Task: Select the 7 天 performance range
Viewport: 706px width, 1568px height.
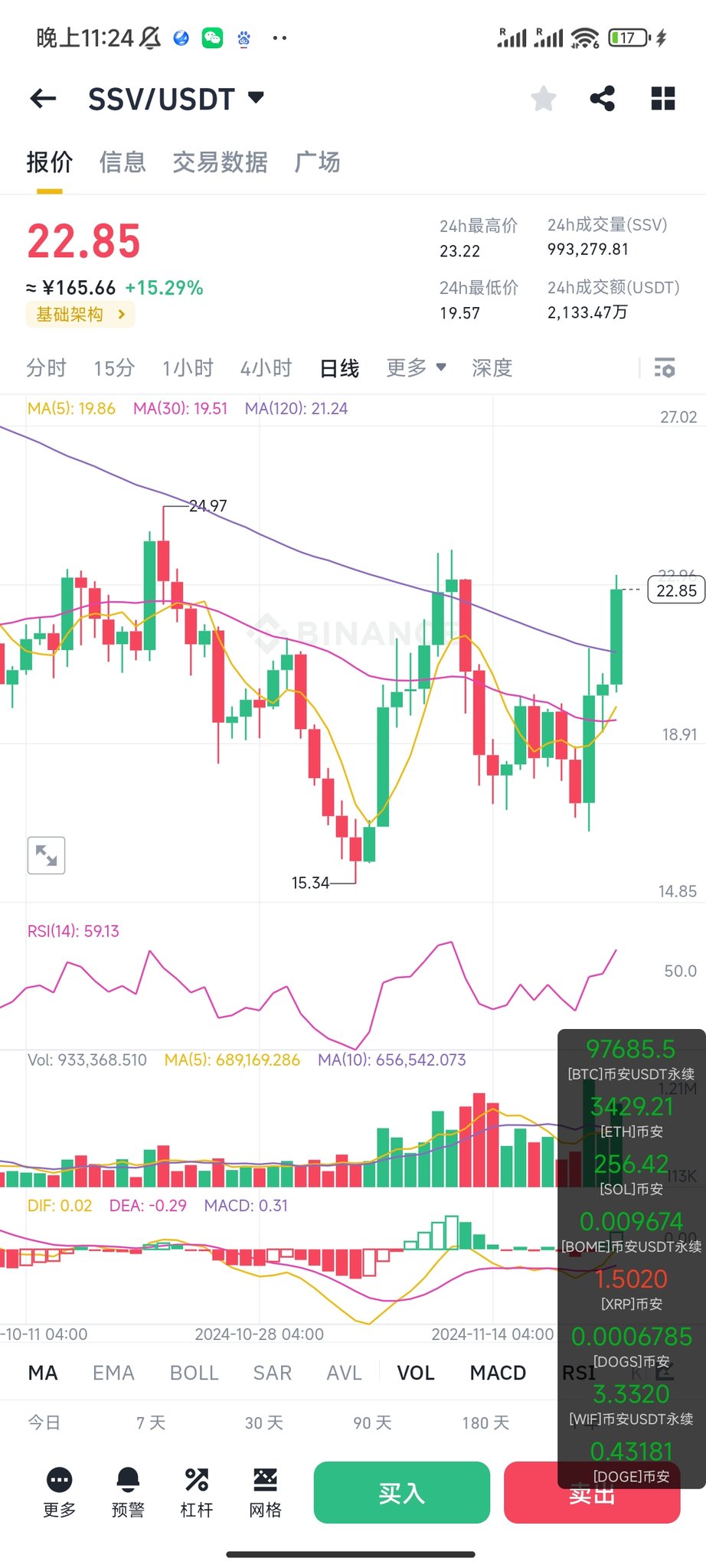Action: (x=151, y=1423)
